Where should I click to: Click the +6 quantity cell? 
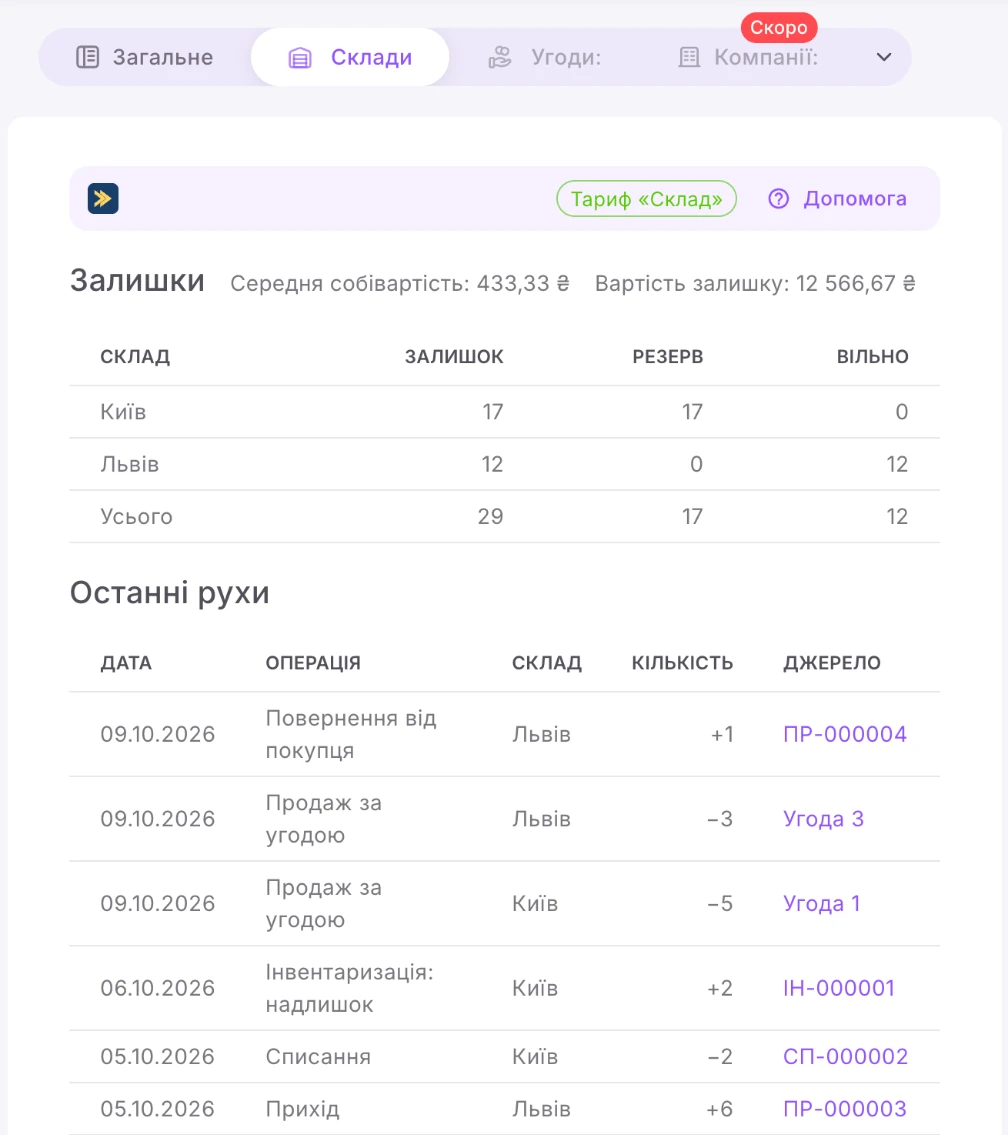tap(719, 1108)
